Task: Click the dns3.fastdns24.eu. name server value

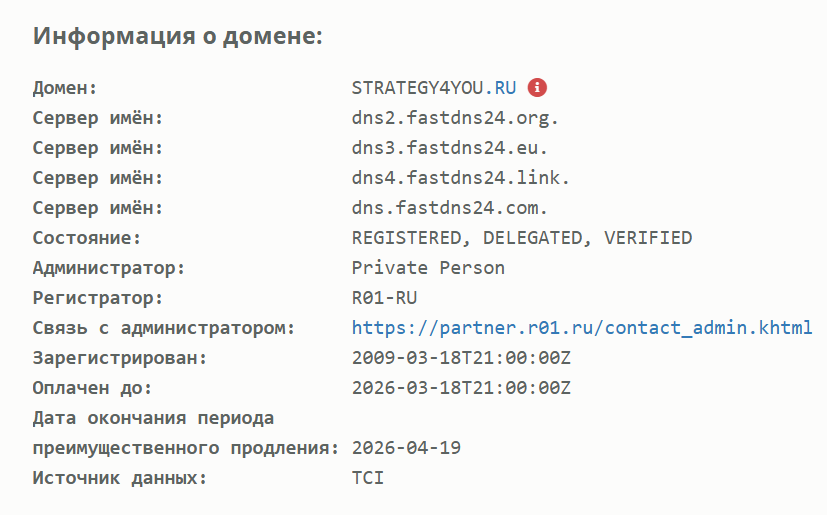Action: pos(450,148)
